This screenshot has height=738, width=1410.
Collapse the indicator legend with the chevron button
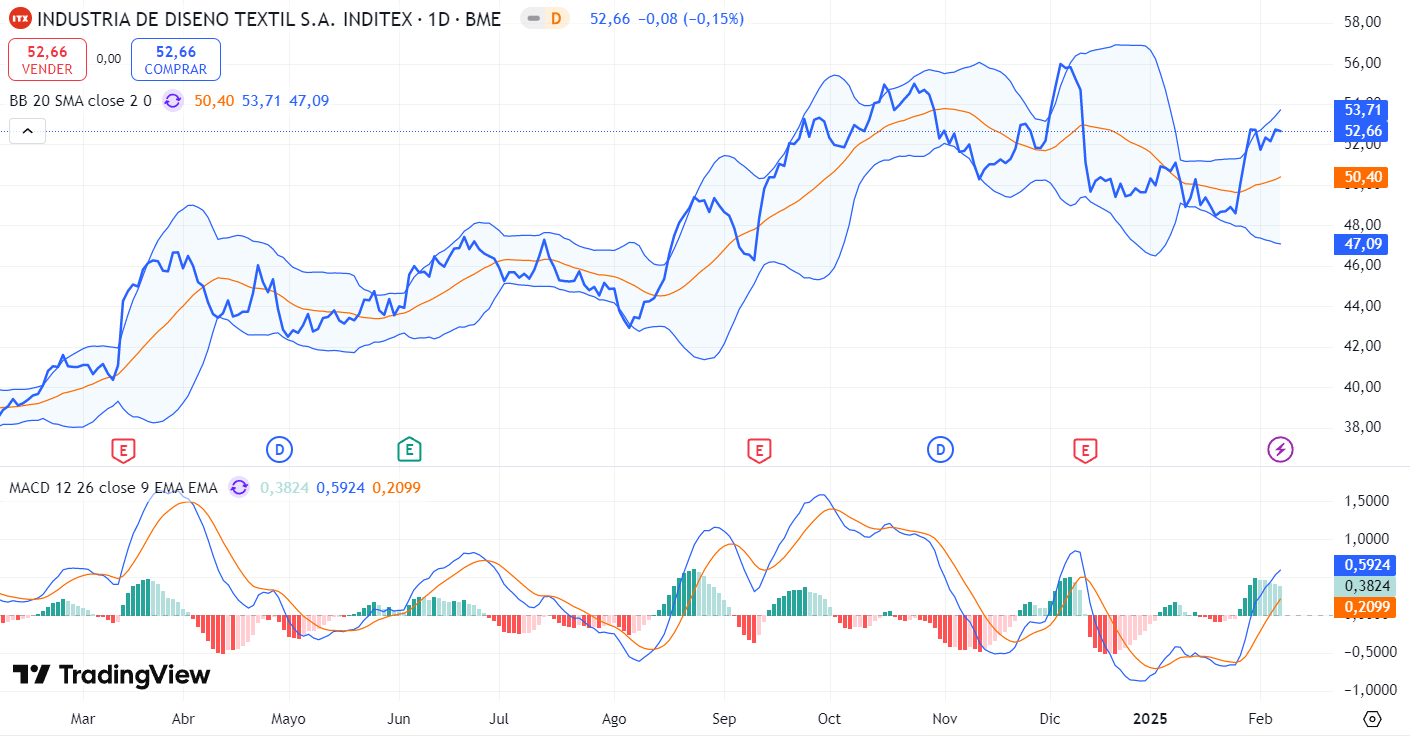(27, 131)
